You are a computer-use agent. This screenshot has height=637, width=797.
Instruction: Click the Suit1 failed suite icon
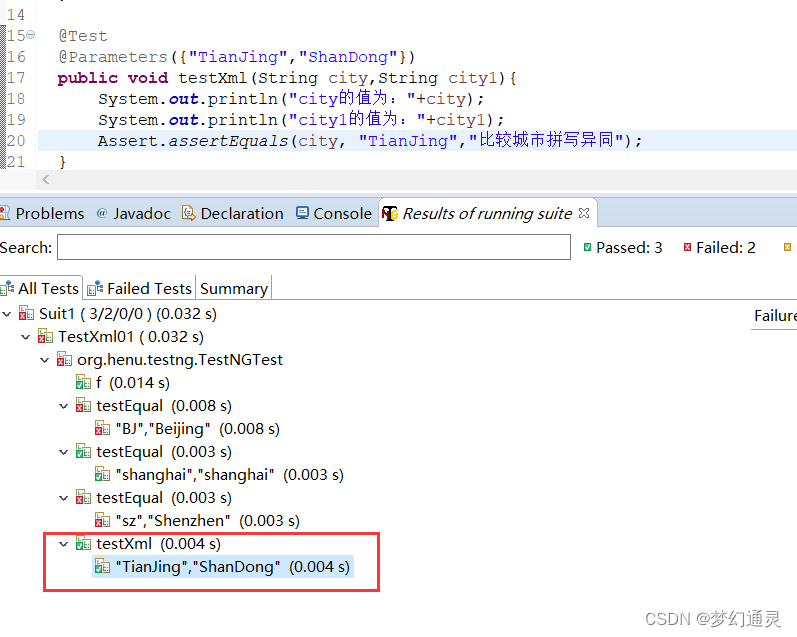26,314
